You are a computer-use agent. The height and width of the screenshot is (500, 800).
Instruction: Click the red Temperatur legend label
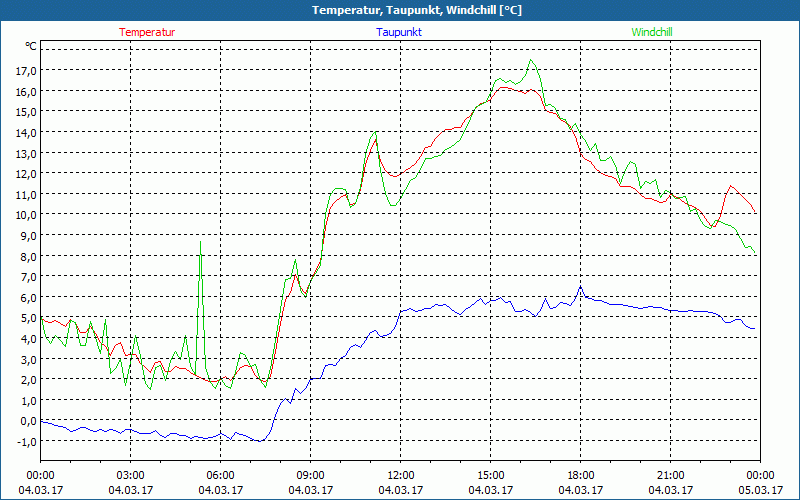coord(147,32)
